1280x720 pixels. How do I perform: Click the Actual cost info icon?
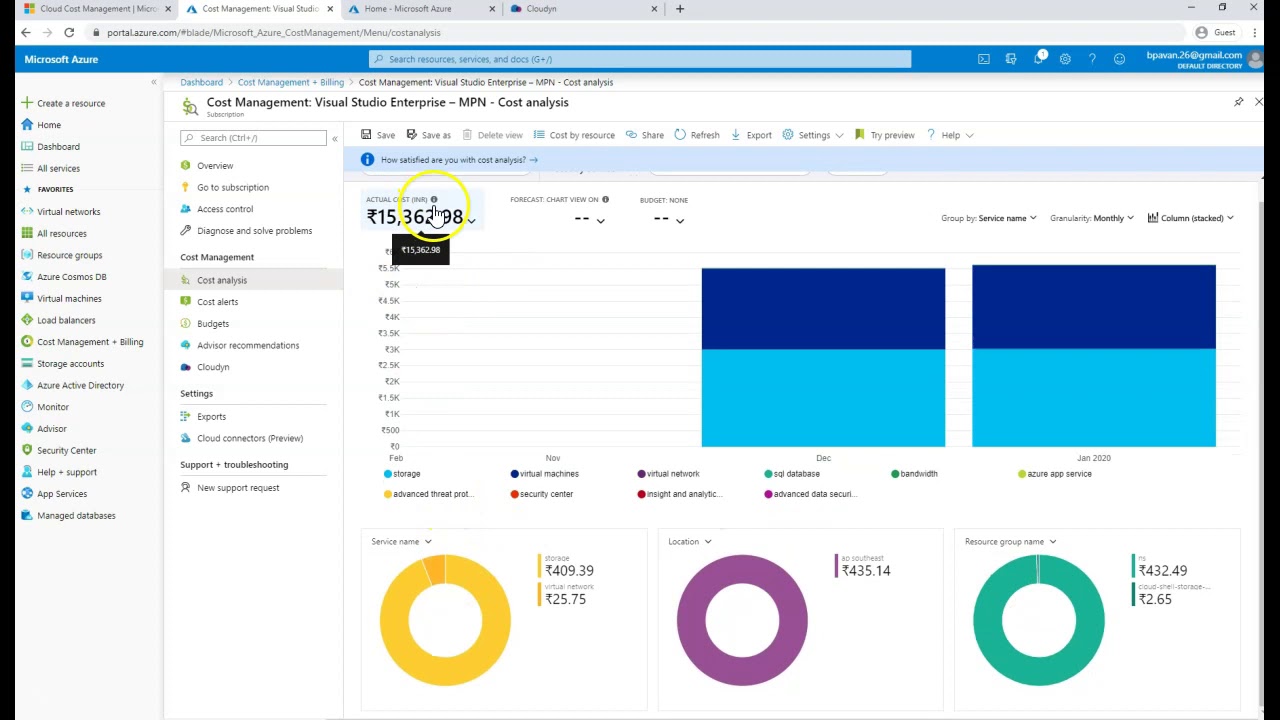pos(434,200)
